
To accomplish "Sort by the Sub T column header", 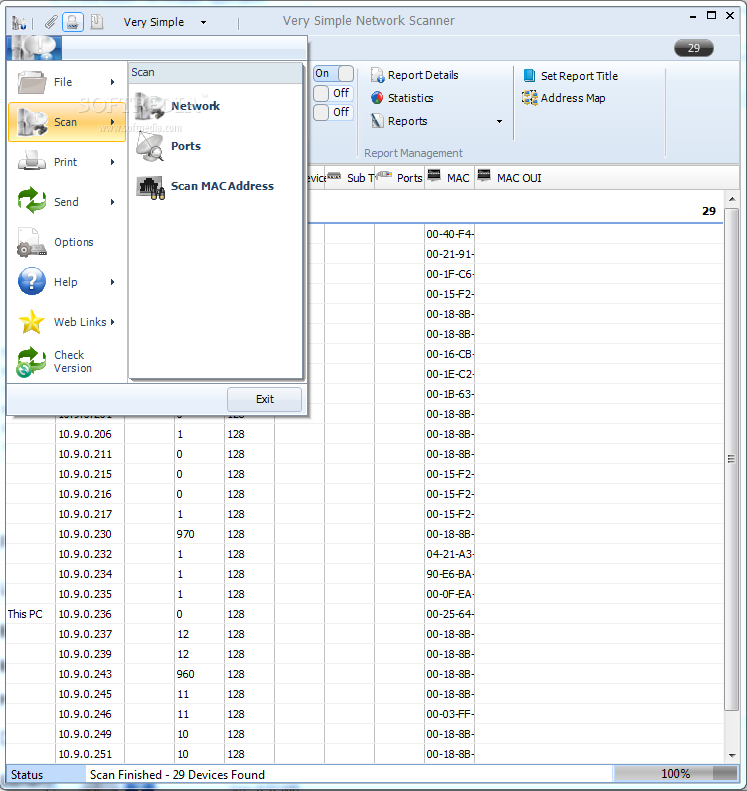I will click(350, 178).
